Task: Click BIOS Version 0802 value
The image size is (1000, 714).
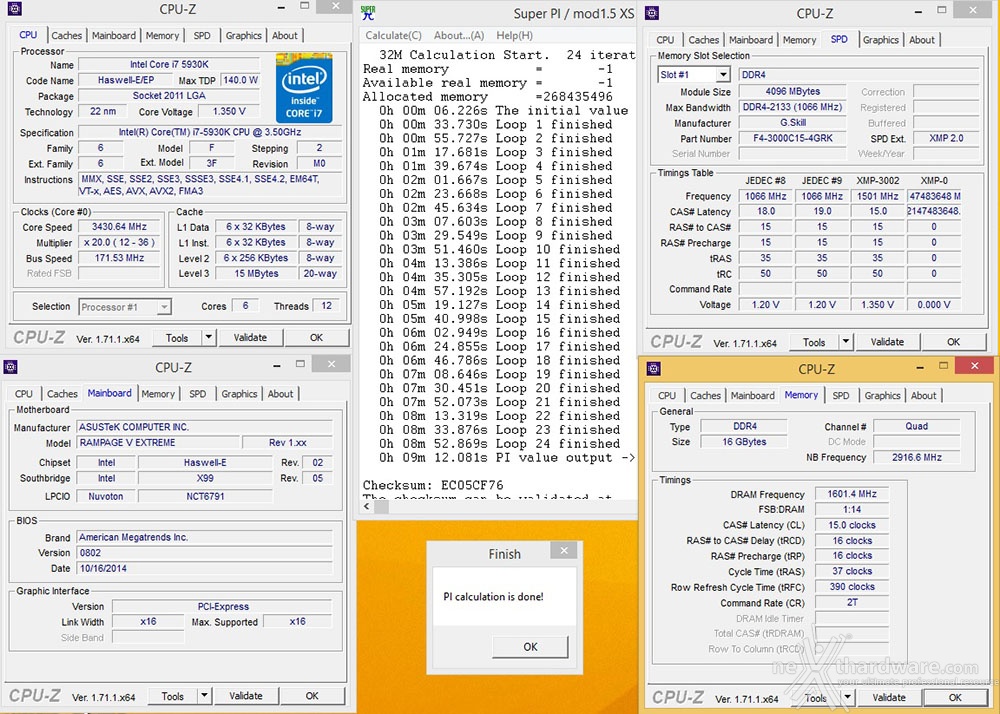Action: coord(204,553)
